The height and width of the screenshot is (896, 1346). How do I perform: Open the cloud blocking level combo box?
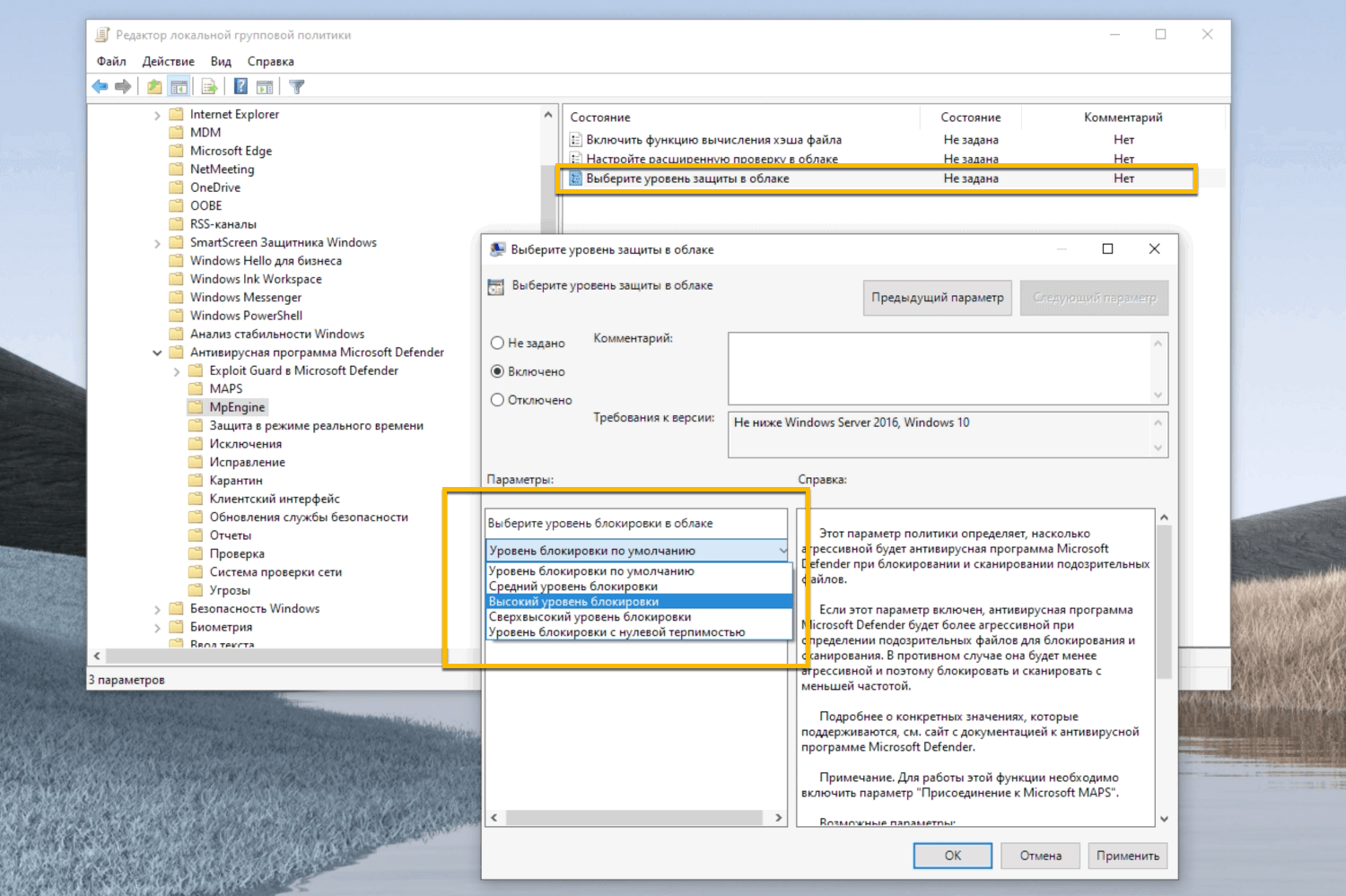pos(637,551)
